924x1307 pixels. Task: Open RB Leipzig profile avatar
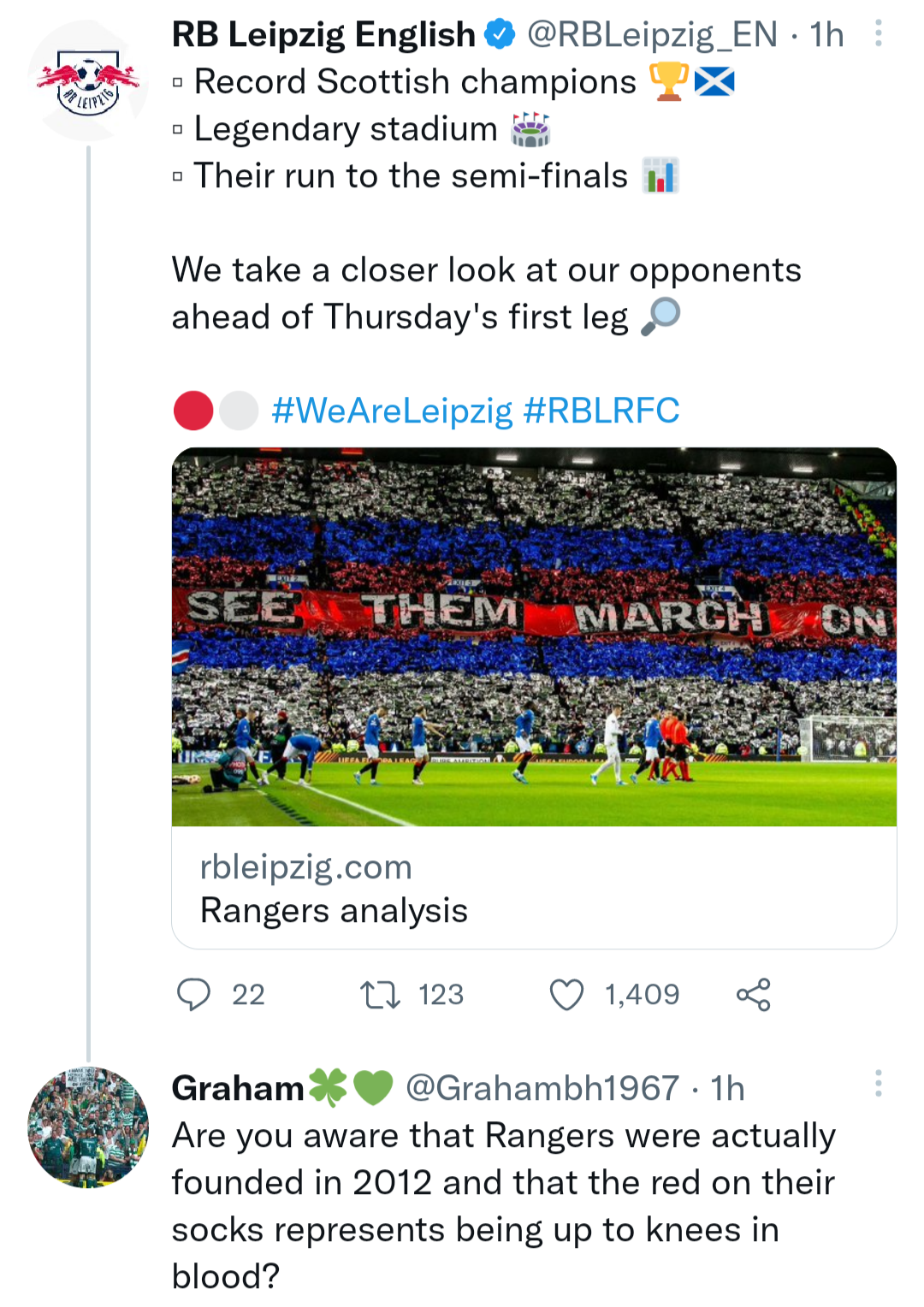click(88, 82)
